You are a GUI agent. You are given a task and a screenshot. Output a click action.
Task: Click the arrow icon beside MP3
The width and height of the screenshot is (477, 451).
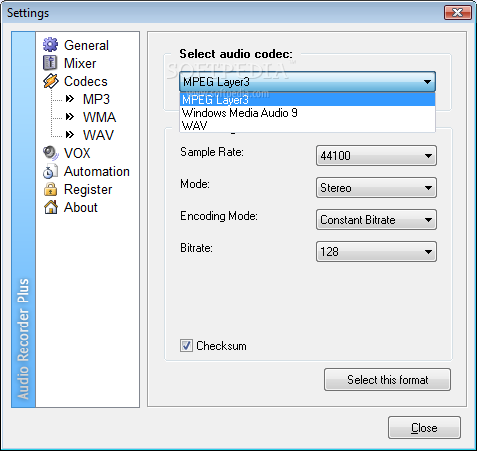[x=70, y=99]
